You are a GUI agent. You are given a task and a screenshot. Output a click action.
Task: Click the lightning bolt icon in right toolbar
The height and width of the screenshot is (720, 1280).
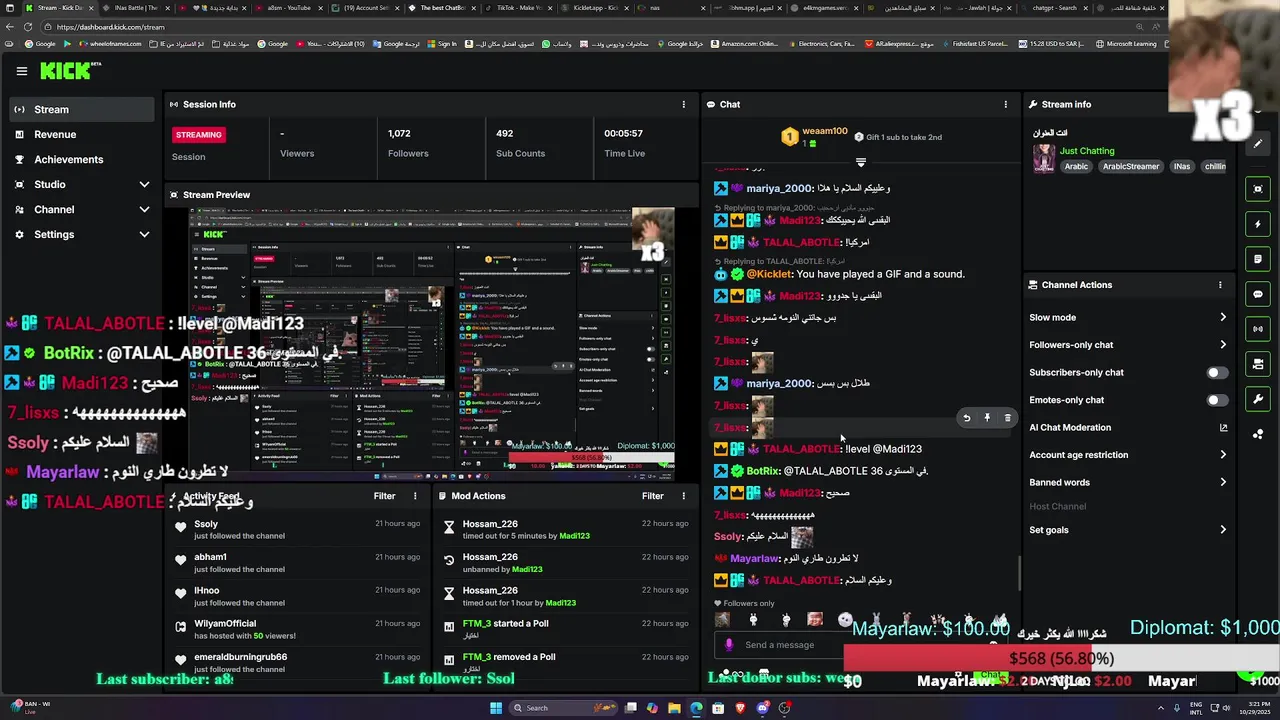1258,224
